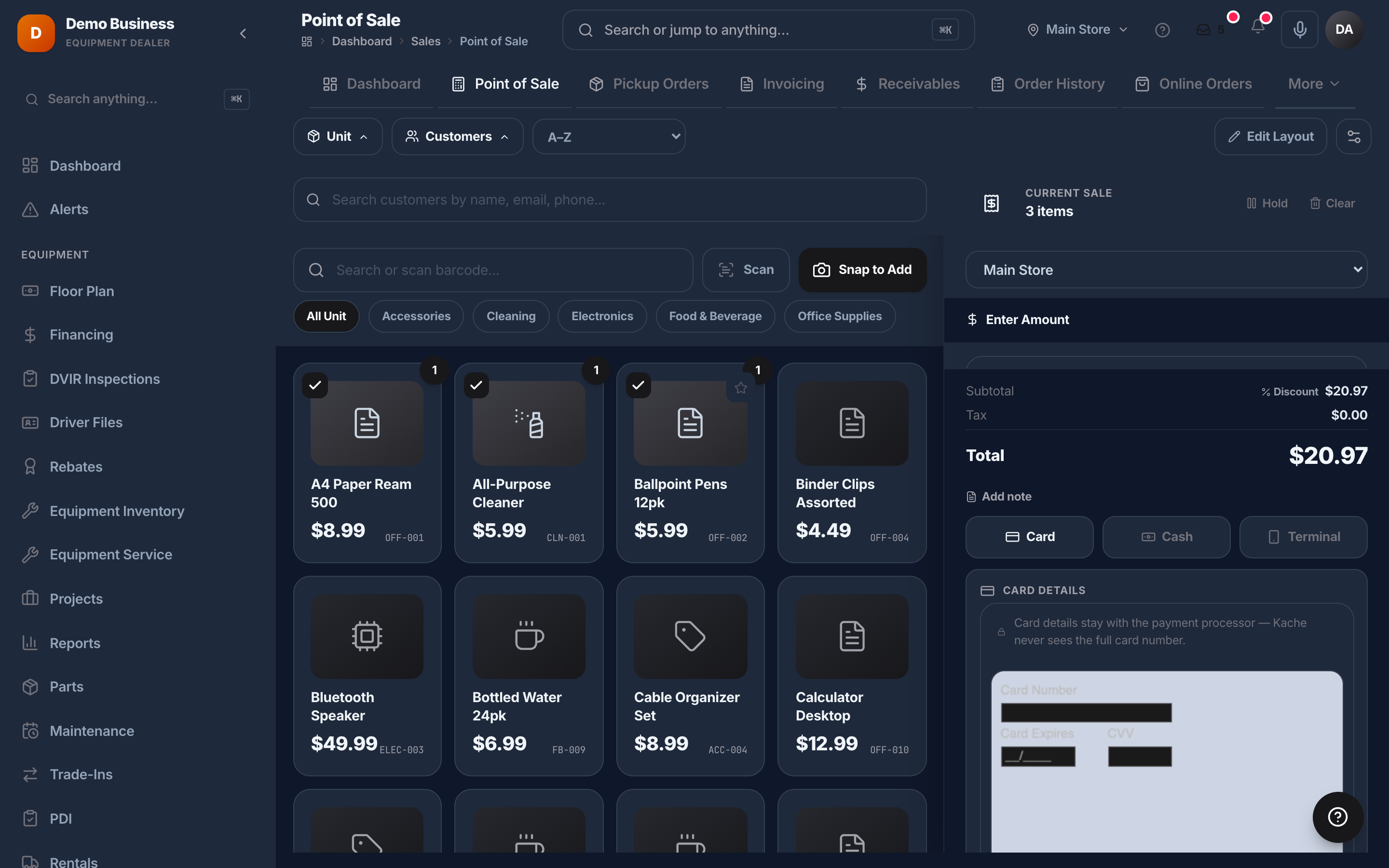Open the inbox tray icon showing 5
Viewport: 1389px width, 868px height.
pos(1211,29)
